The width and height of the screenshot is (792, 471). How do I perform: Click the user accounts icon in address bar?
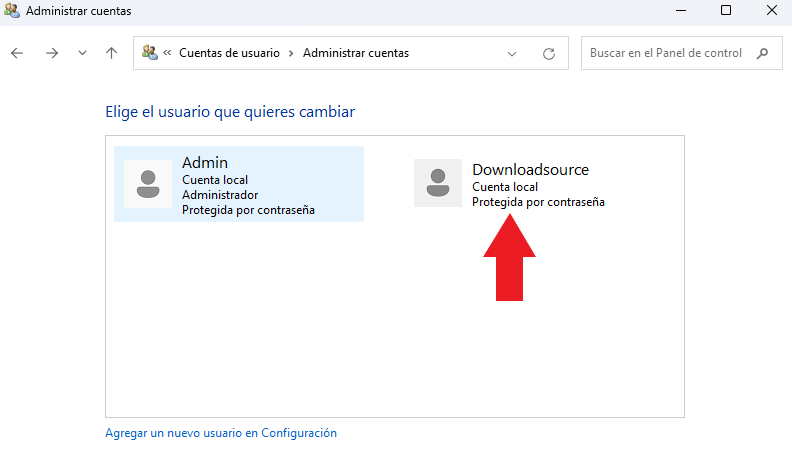pos(150,52)
